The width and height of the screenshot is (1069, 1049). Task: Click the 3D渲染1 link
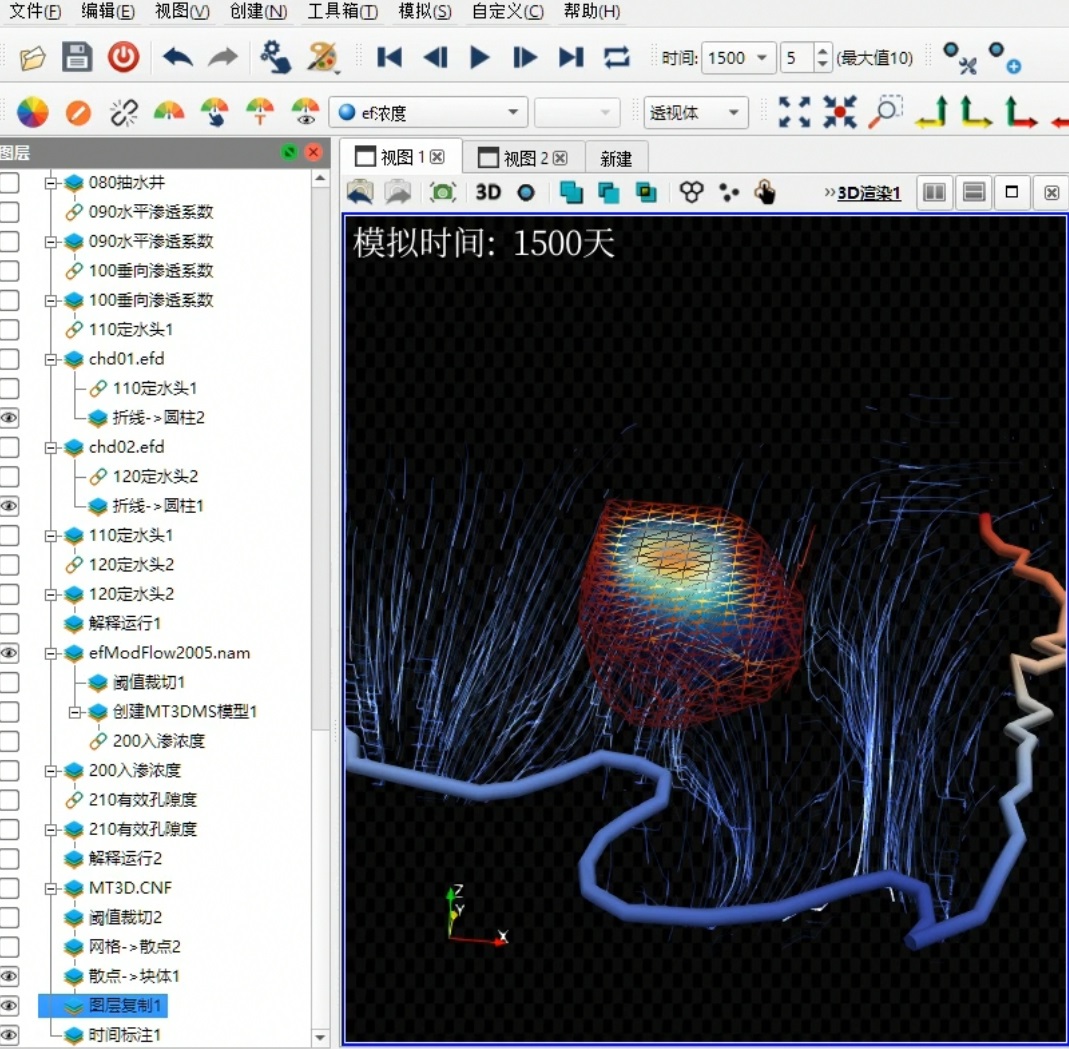869,194
